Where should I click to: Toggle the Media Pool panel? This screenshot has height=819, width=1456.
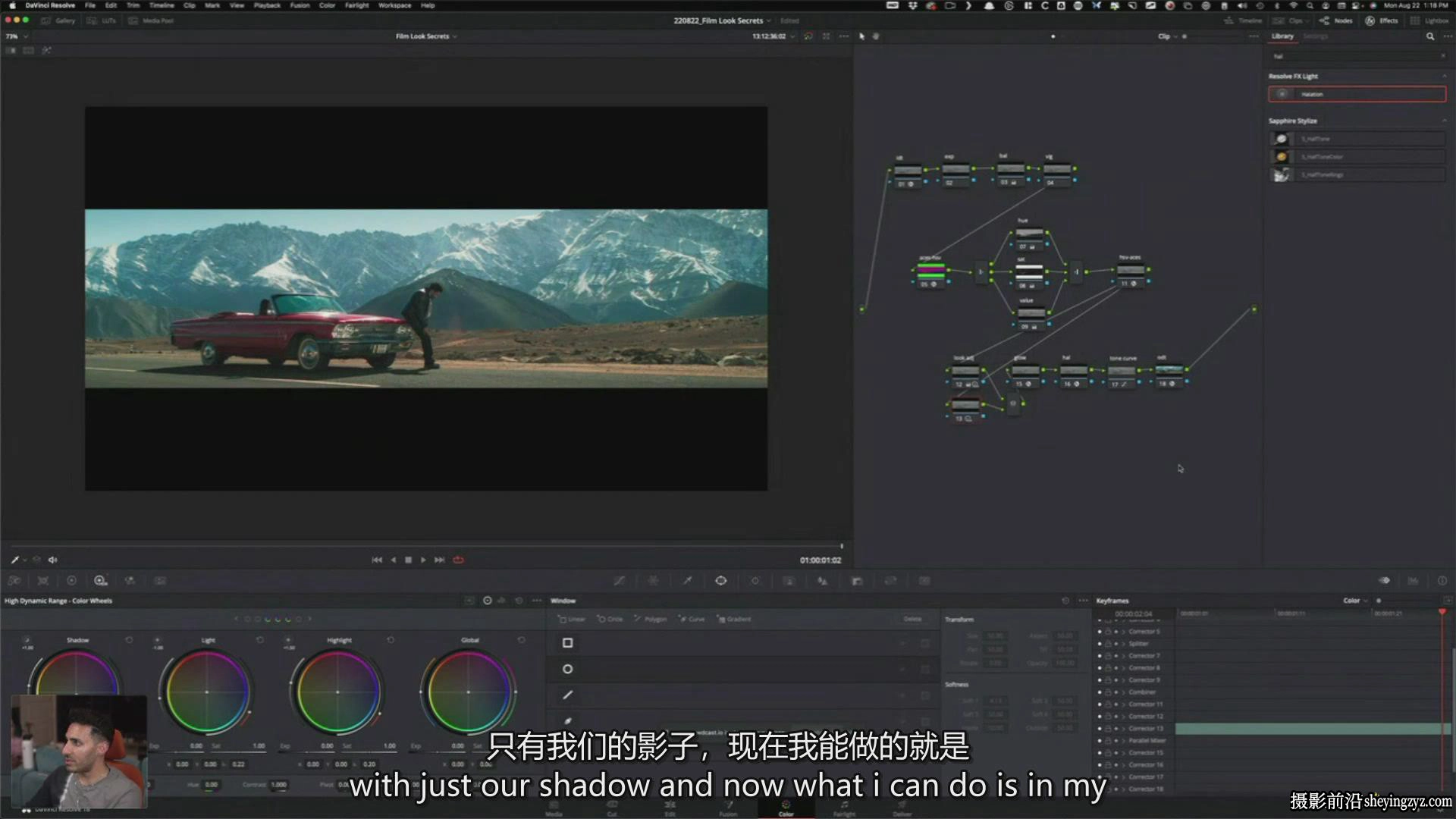pyautogui.click(x=151, y=21)
